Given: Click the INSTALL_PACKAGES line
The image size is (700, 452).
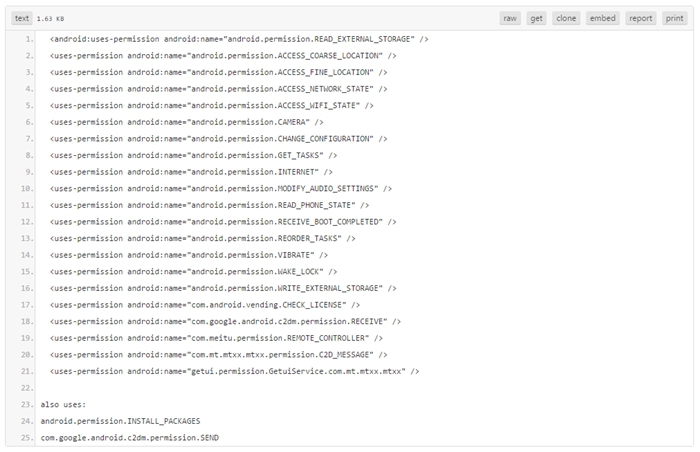Looking at the screenshot, I should [x=120, y=421].
